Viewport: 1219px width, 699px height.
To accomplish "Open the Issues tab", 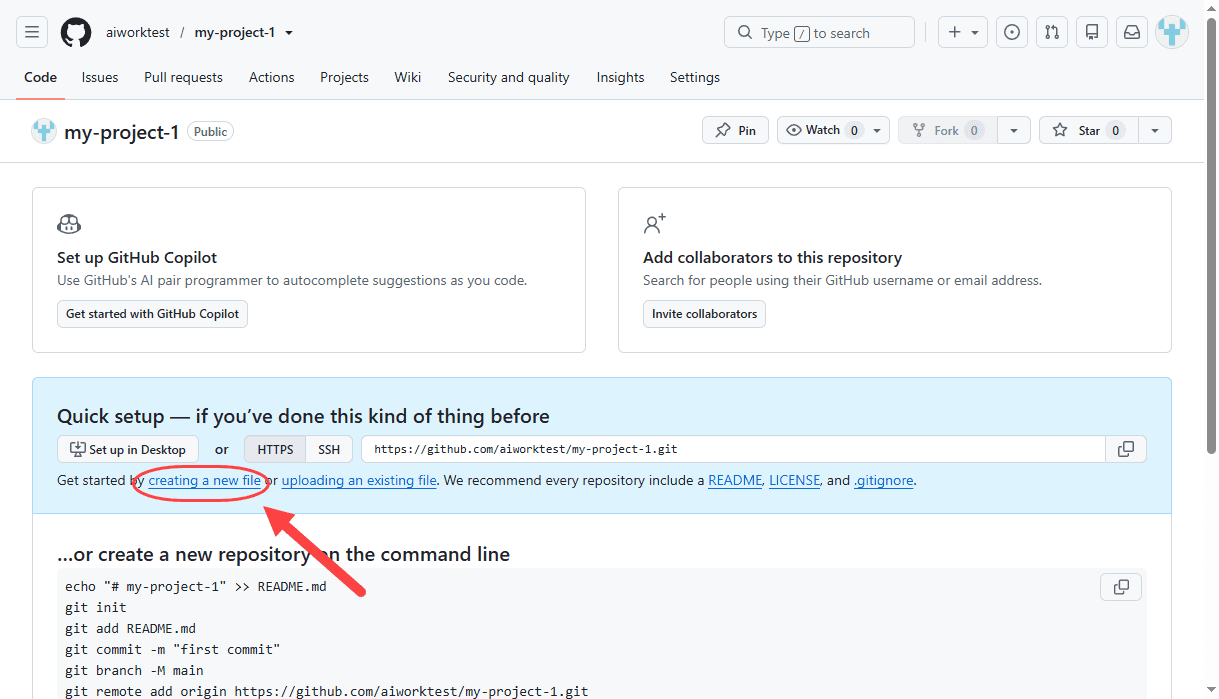I will (x=100, y=77).
